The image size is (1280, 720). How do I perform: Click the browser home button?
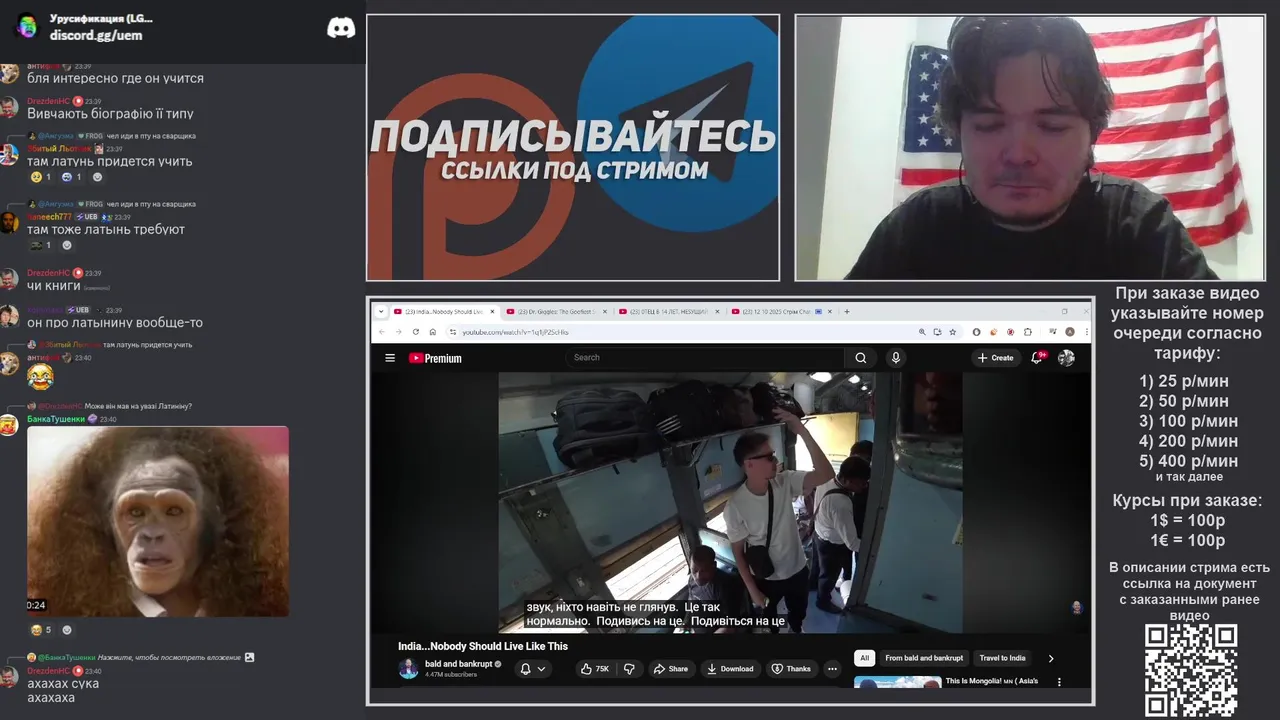(433, 332)
